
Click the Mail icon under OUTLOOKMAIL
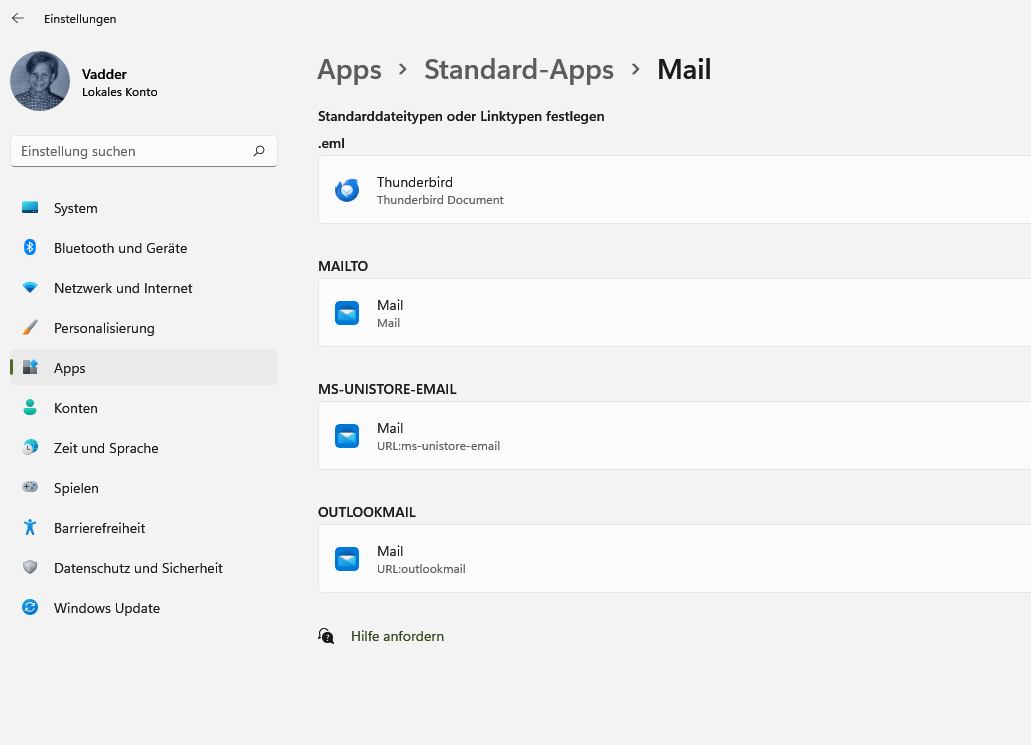pyautogui.click(x=347, y=559)
